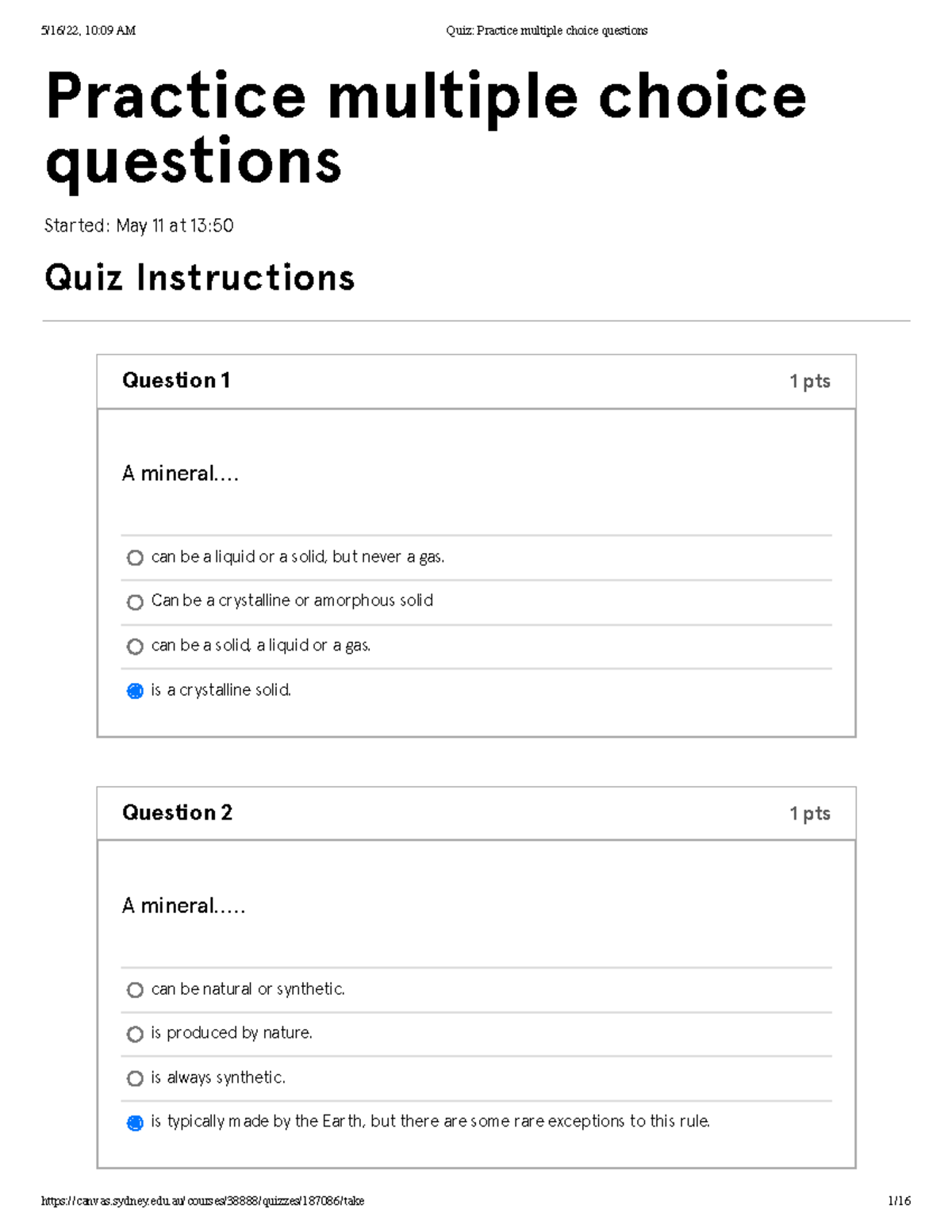Click the '1 pts' label for Question 1
This screenshot has width=952, height=1232.
point(809,381)
